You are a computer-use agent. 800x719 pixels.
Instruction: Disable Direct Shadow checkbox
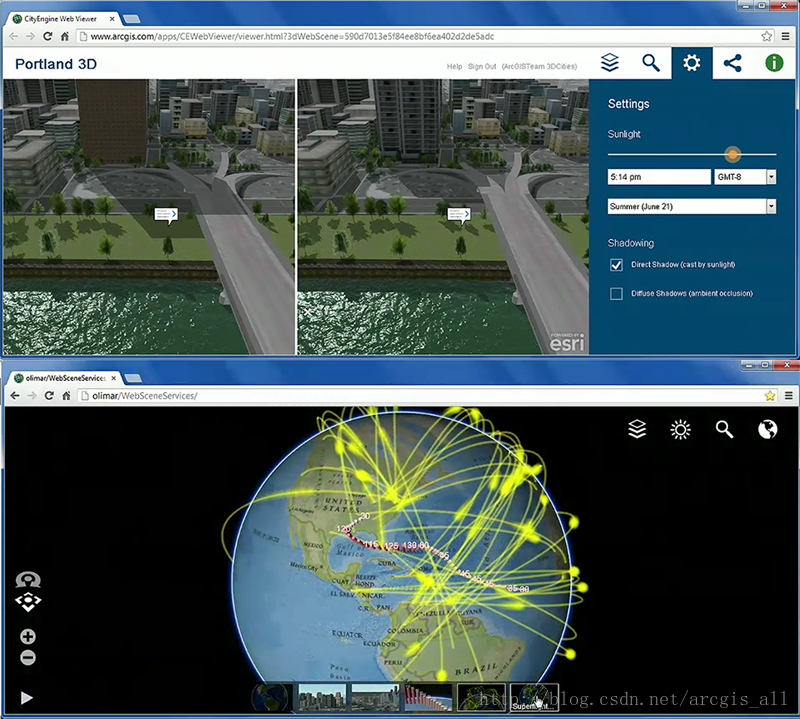coord(617,265)
